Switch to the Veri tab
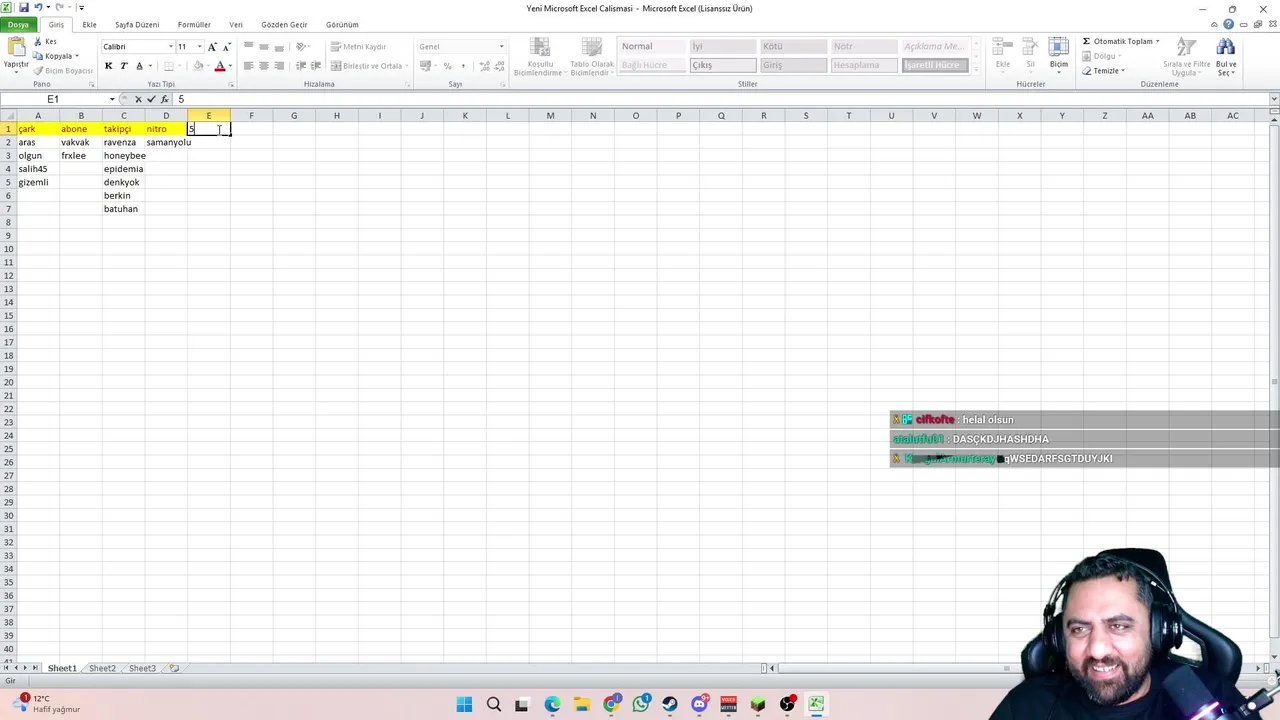This screenshot has height=720, width=1280. click(236, 24)
